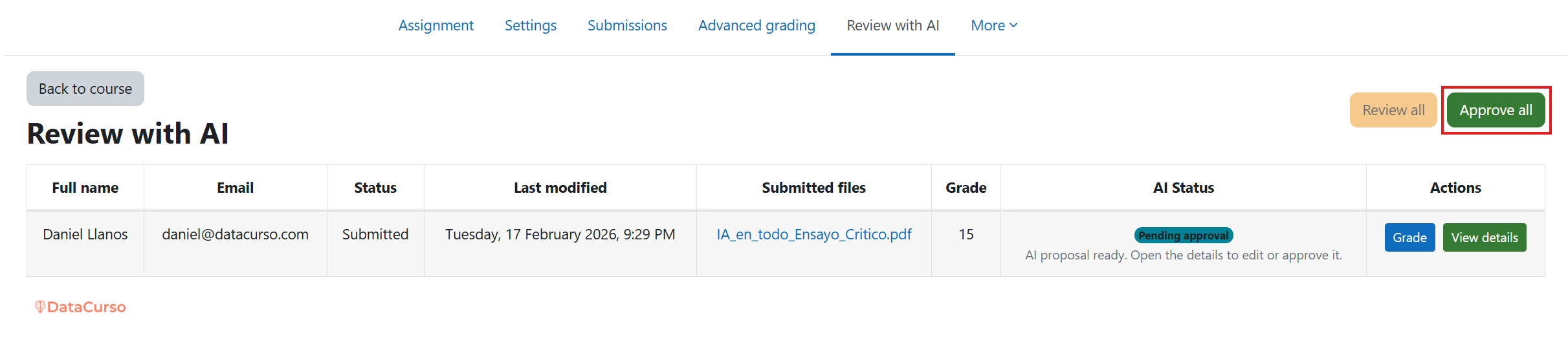Click the DataCurso brain logo icon
This screenshot has height=339, width=1568.
point(40,307)
